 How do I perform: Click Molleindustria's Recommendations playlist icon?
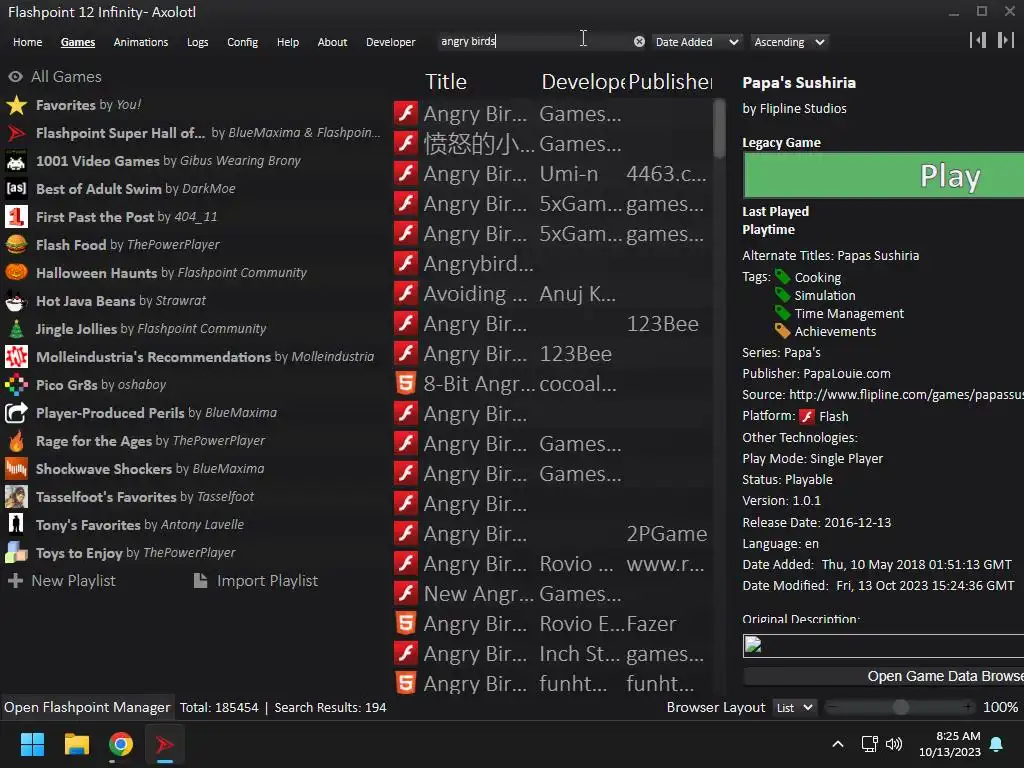16,357
